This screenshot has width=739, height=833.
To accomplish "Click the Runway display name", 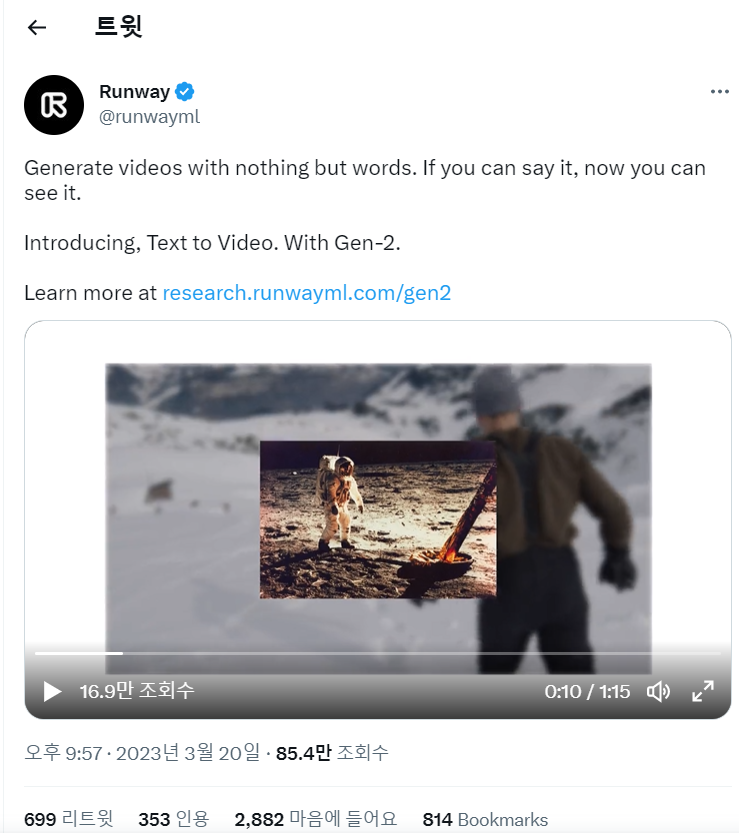I will (134, 92).
